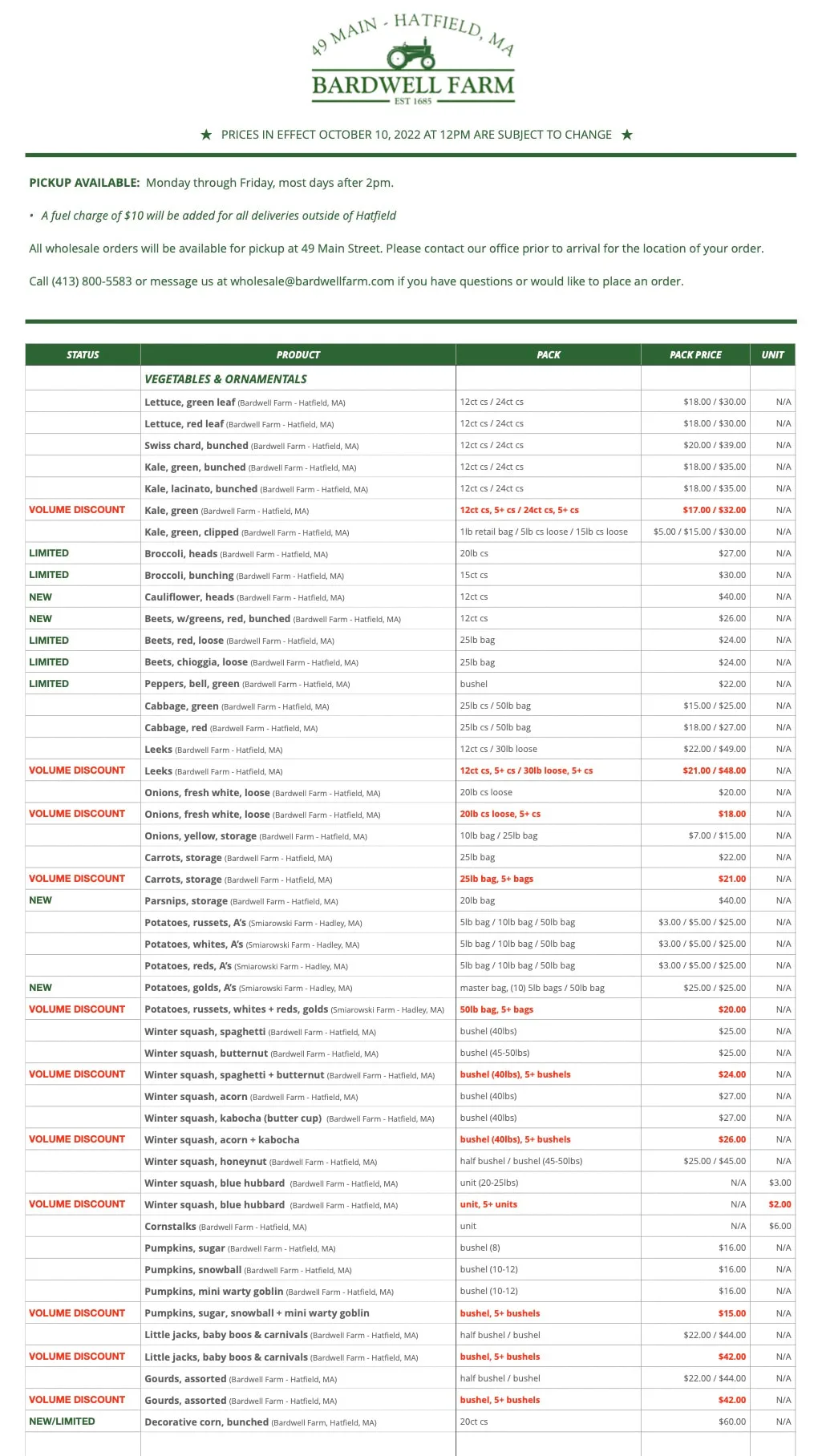This screenshot has height=1456, width=818.
Task: Select 'Onions, yellow, storage' product
Action: tap(200, 835)
